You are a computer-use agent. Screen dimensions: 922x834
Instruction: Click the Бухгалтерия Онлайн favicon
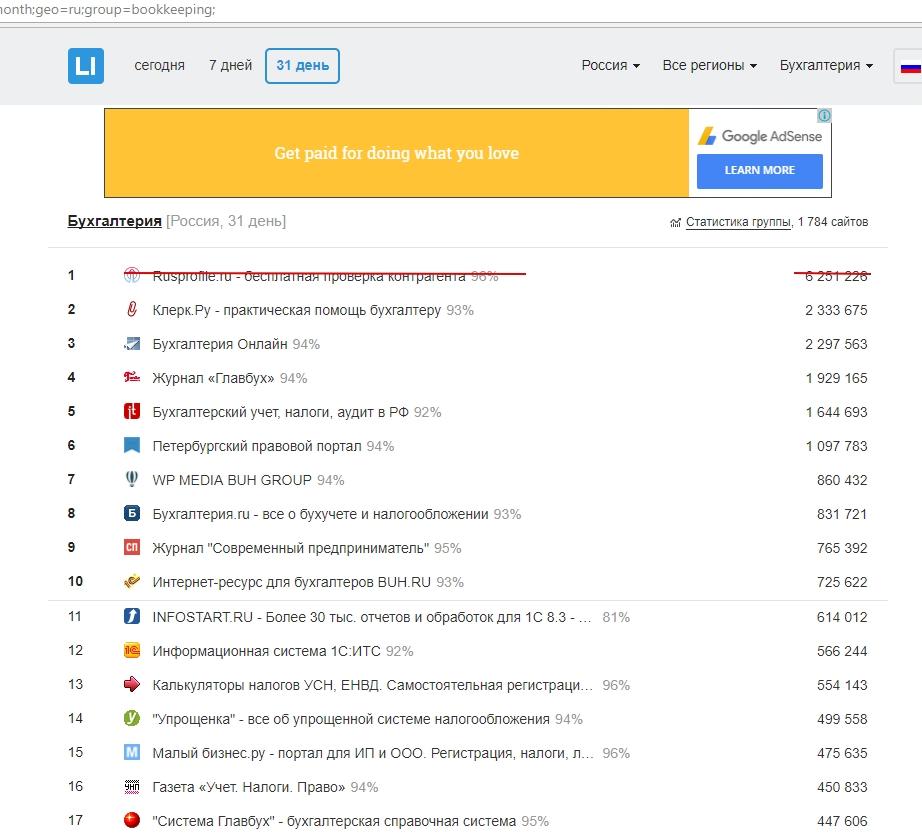click(132, 343)
